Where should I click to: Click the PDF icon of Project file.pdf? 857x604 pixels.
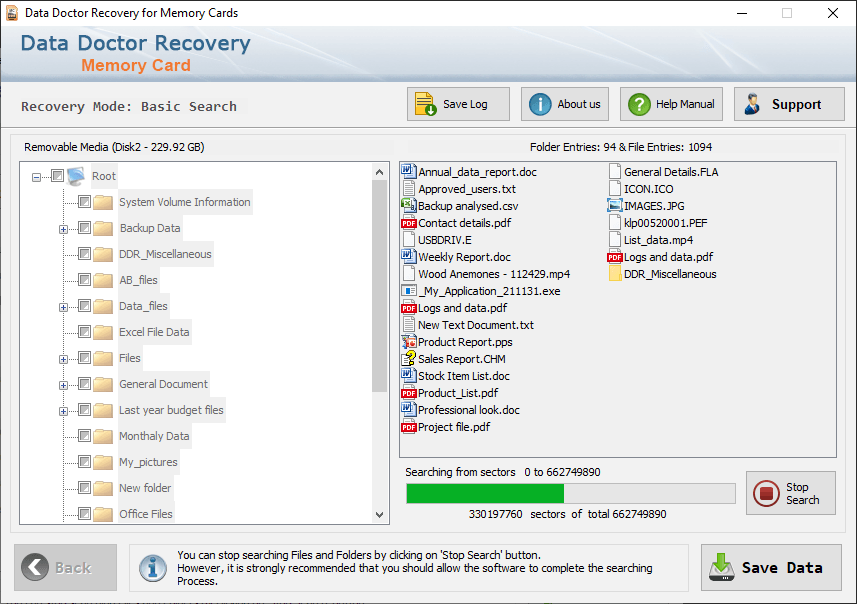408,427
